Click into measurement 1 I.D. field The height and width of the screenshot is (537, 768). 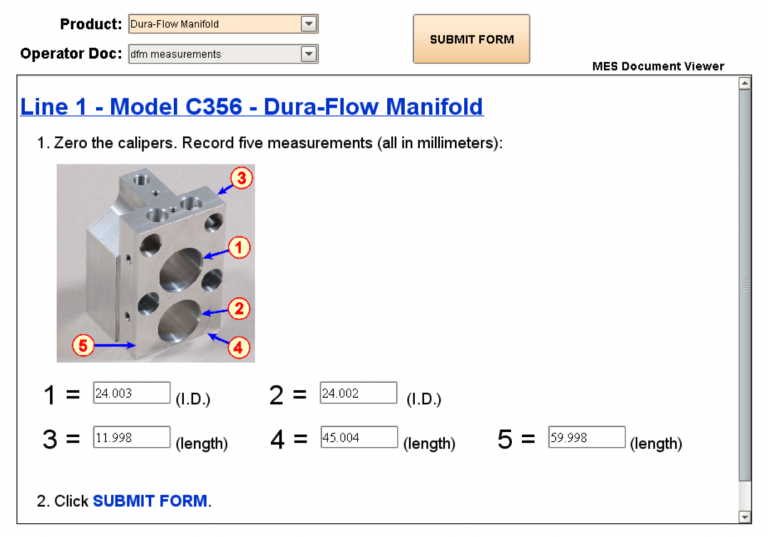coord(131,394)
